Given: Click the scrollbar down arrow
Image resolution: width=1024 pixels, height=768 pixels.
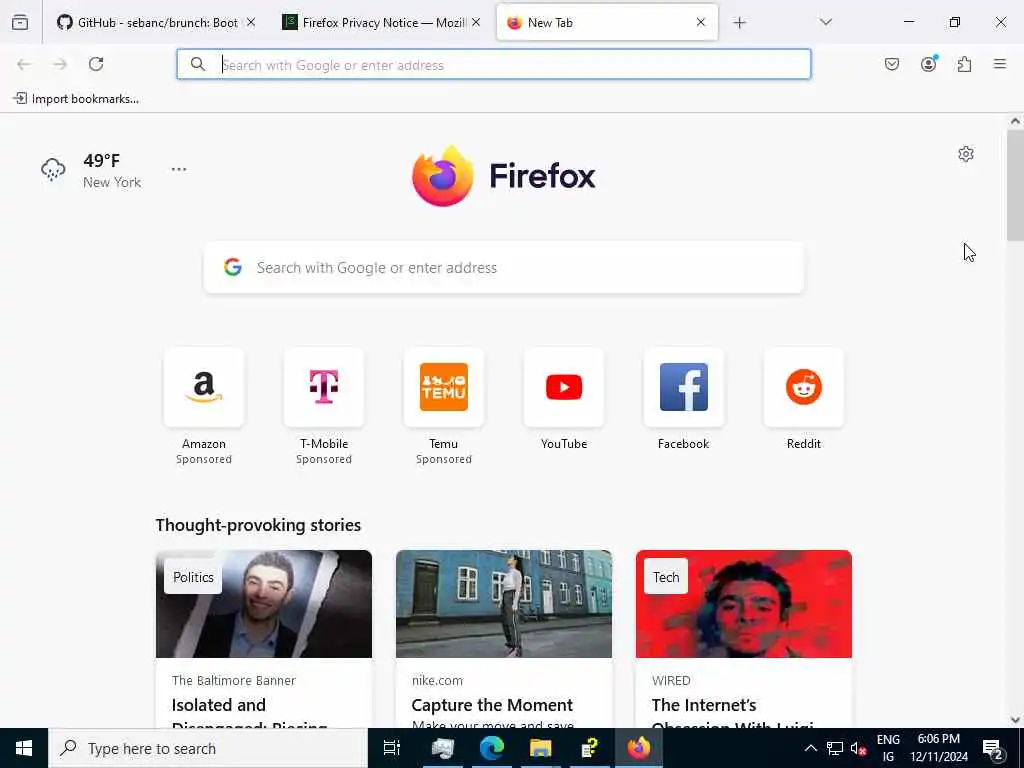Looking at the screenshot, I should point(1015,720).
